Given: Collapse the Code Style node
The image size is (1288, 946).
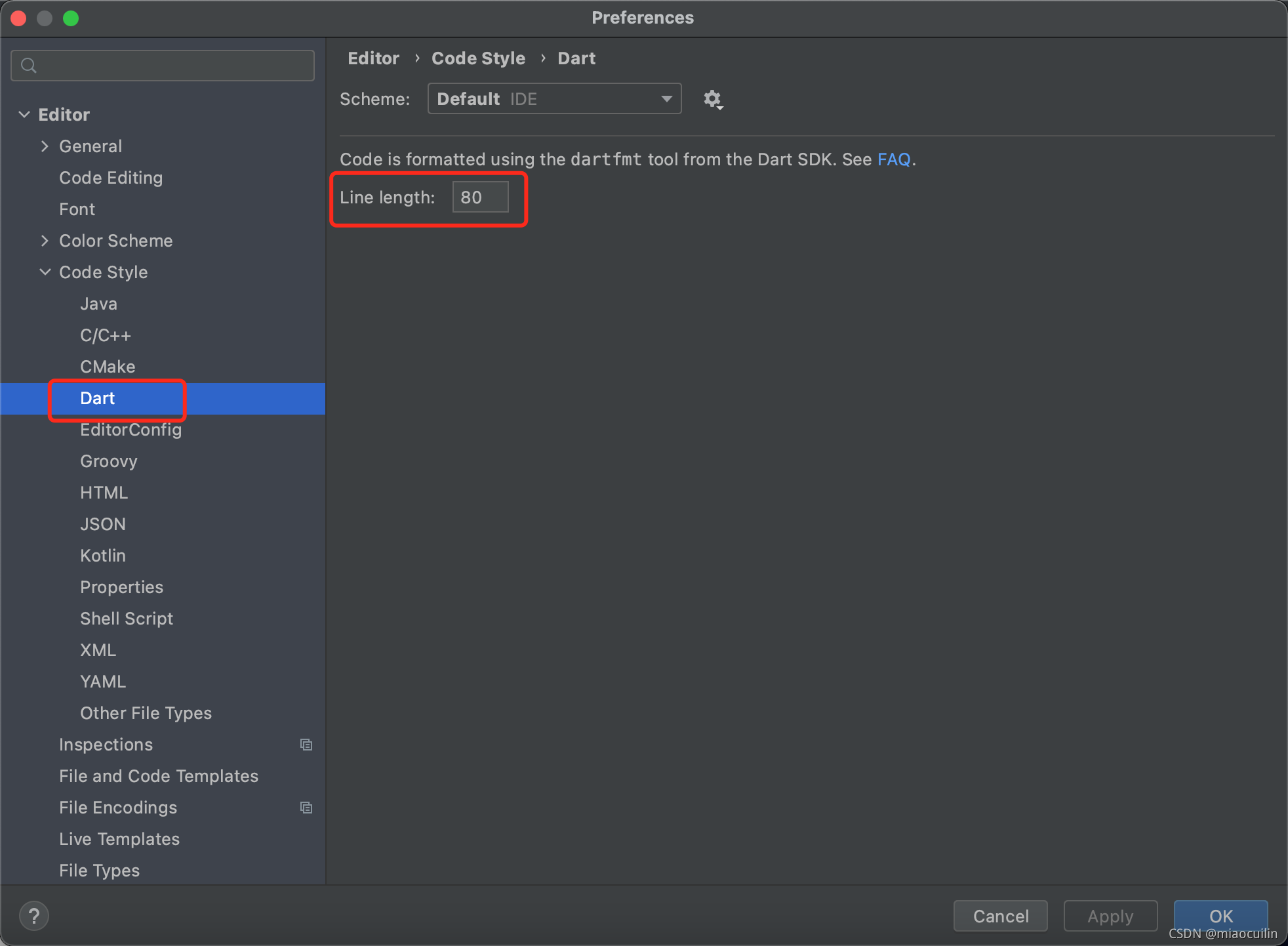Looking at the screenshot, I should pos(45,272).
